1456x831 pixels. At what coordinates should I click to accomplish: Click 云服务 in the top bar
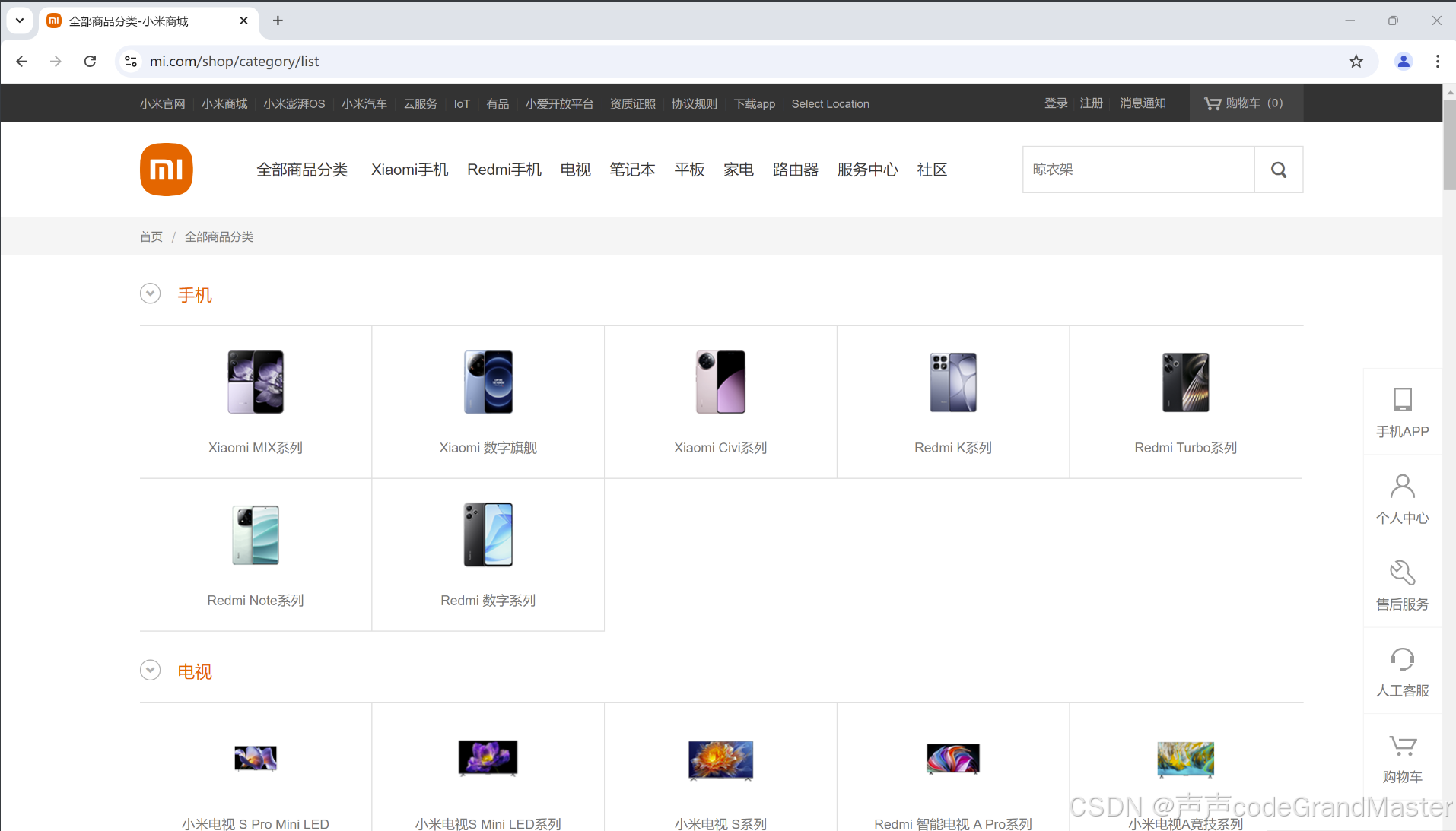[421, 104]
